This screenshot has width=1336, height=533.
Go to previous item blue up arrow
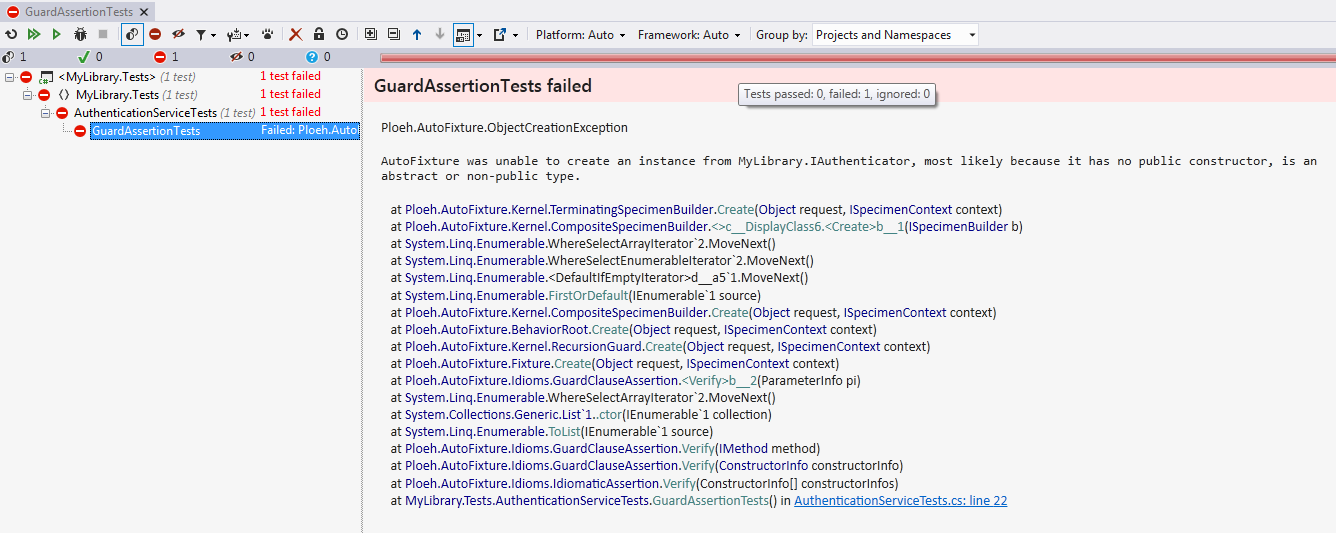[417, 34]
